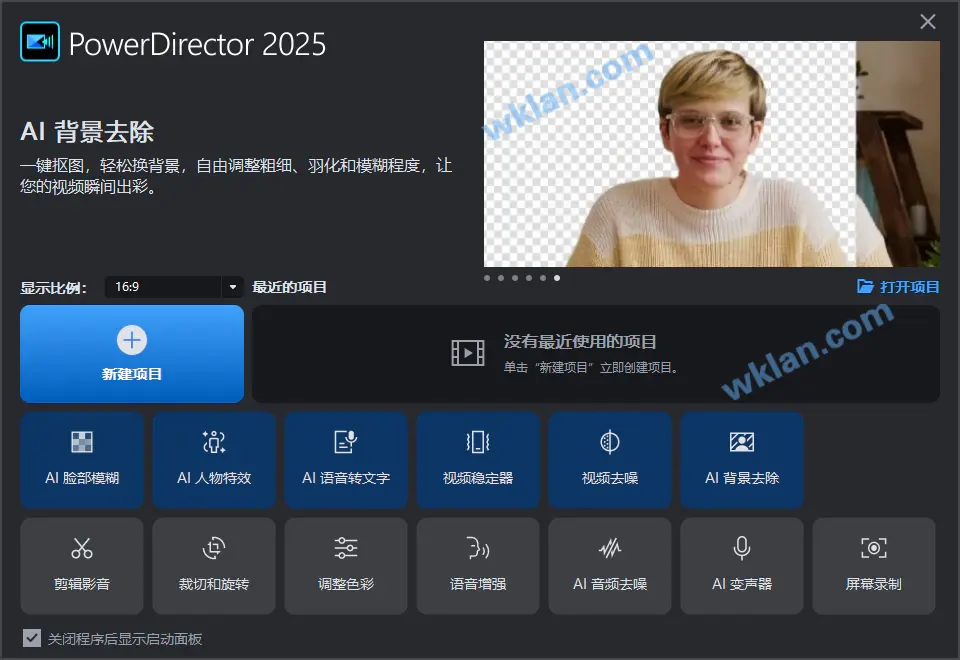Viewport: 960px width, 660px height.
Task: Open the 视频去噪 tool
Action: click(x=610, y=460)
